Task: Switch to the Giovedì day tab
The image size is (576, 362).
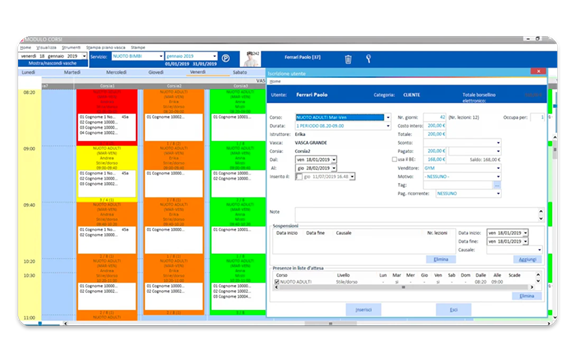Action: [156, 72]
